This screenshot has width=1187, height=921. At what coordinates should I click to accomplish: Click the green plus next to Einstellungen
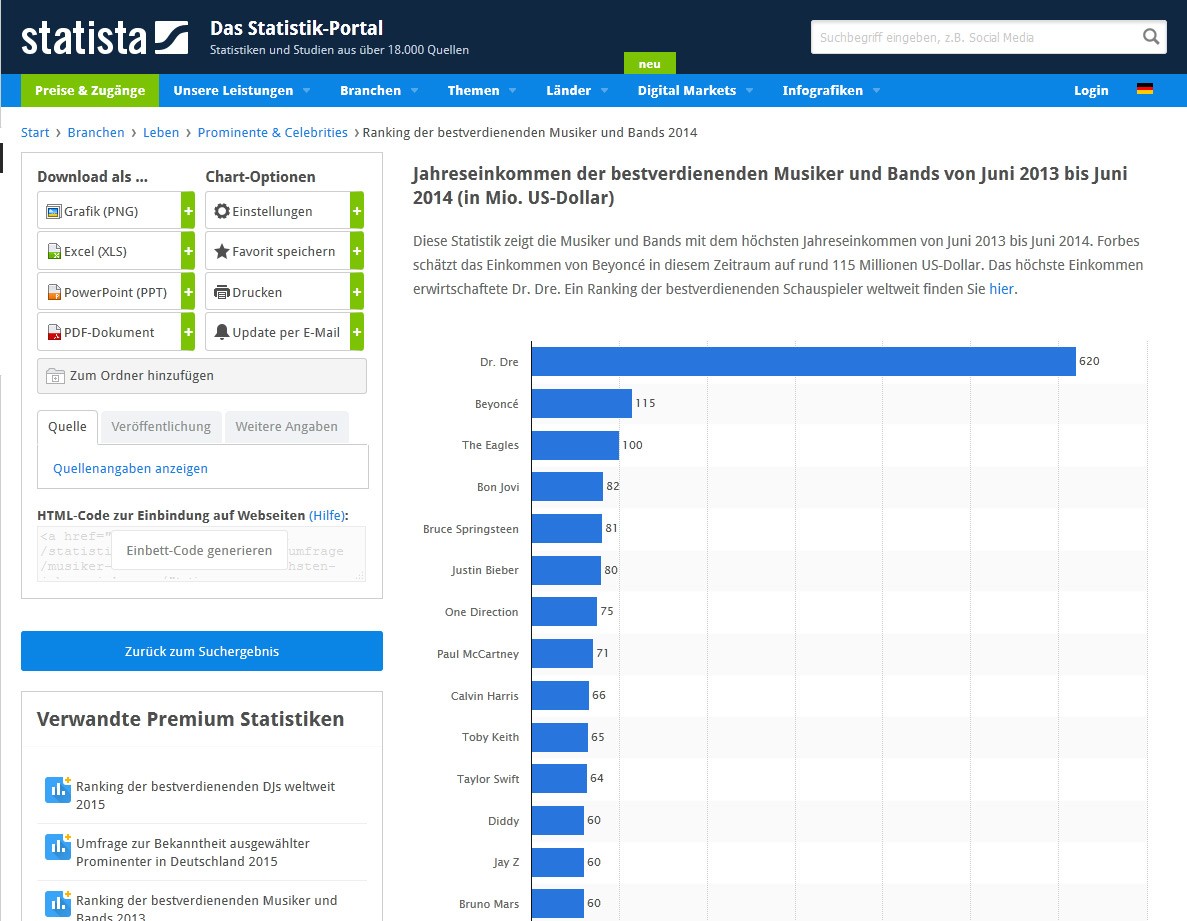pos(357,211)
